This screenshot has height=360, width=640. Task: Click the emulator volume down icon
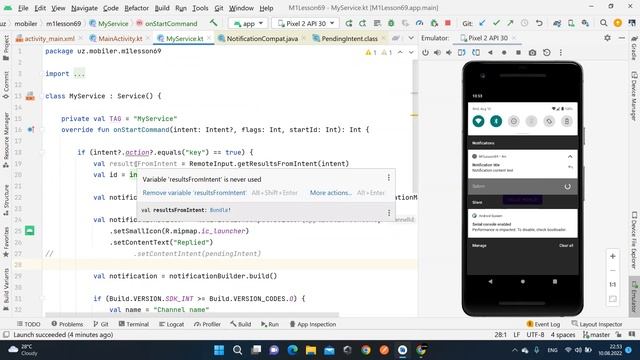click(x=449, y=53)
